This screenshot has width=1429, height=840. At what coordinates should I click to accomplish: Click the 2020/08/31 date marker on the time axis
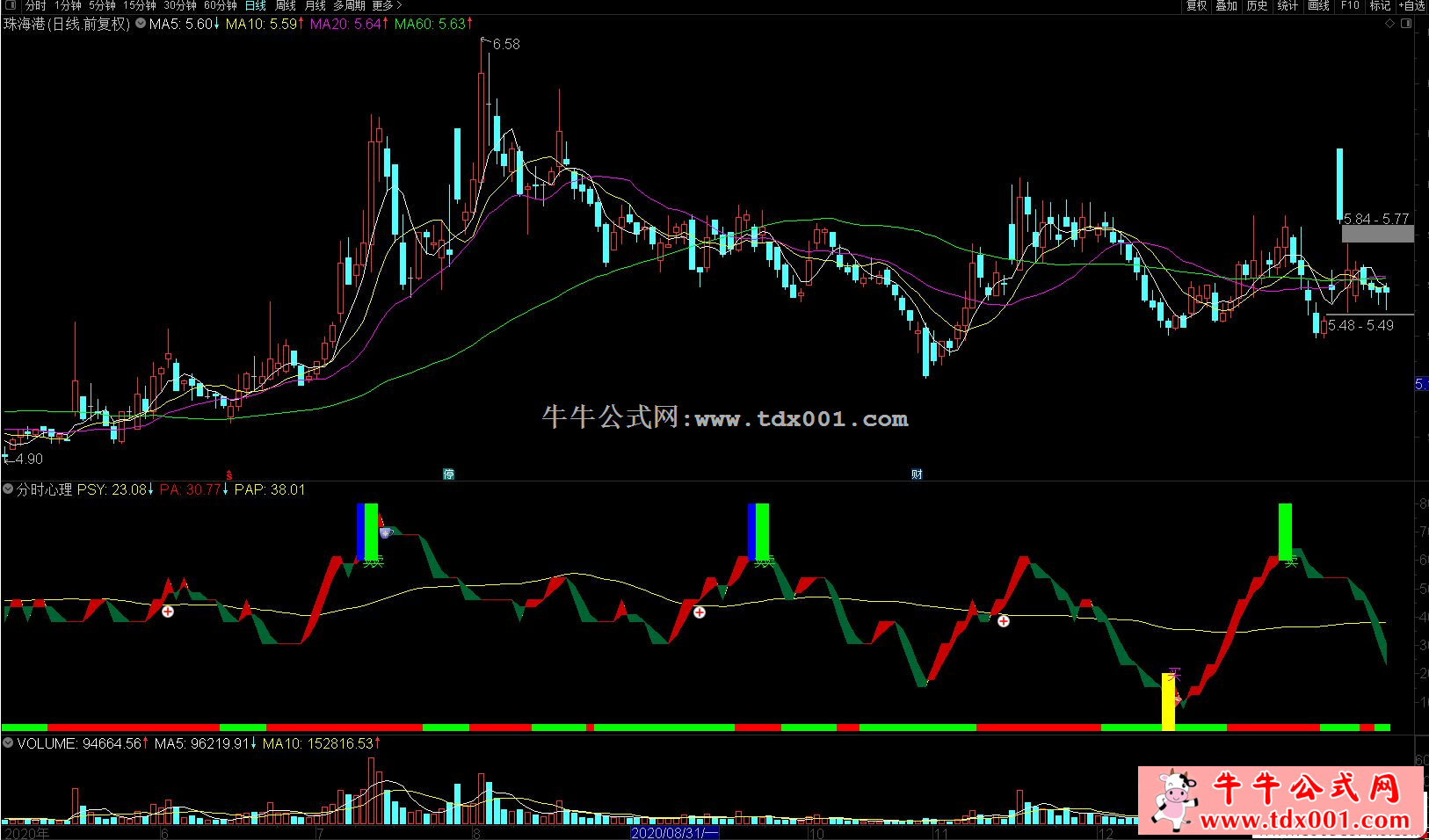coord(674,832)
